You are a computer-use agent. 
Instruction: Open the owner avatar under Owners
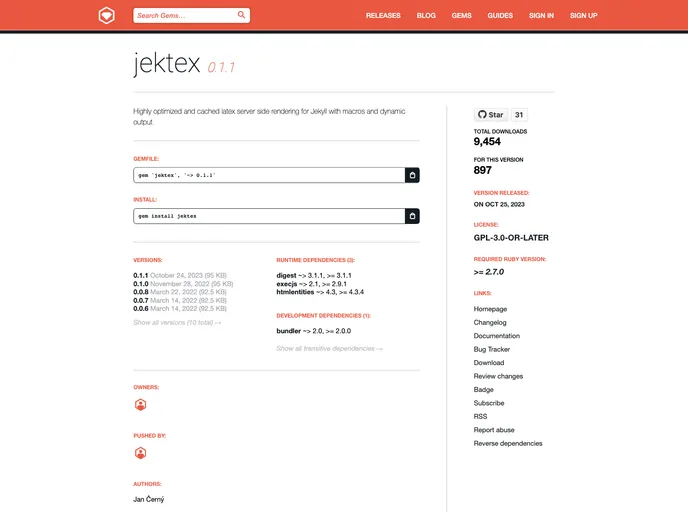(x=140, y=405)
